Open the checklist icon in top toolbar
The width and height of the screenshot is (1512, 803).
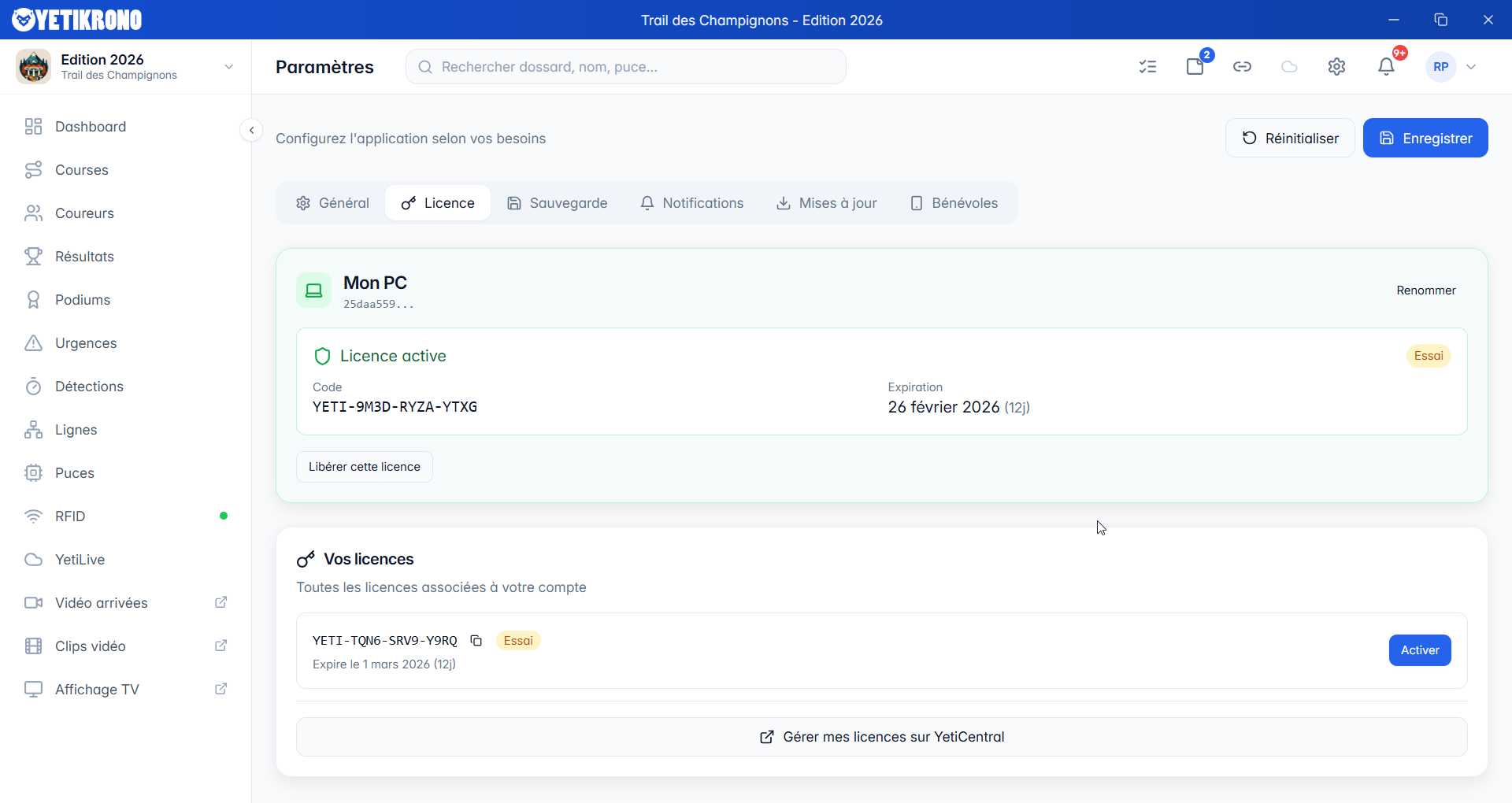1147,67
